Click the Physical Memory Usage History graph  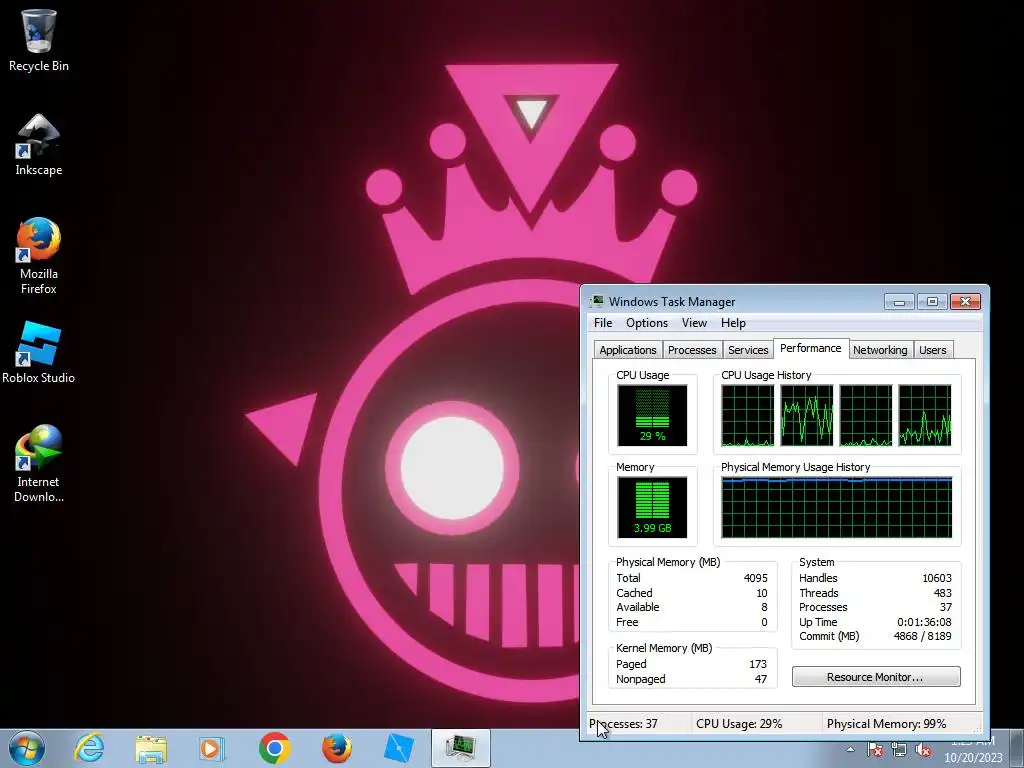[x=837, y=507]
